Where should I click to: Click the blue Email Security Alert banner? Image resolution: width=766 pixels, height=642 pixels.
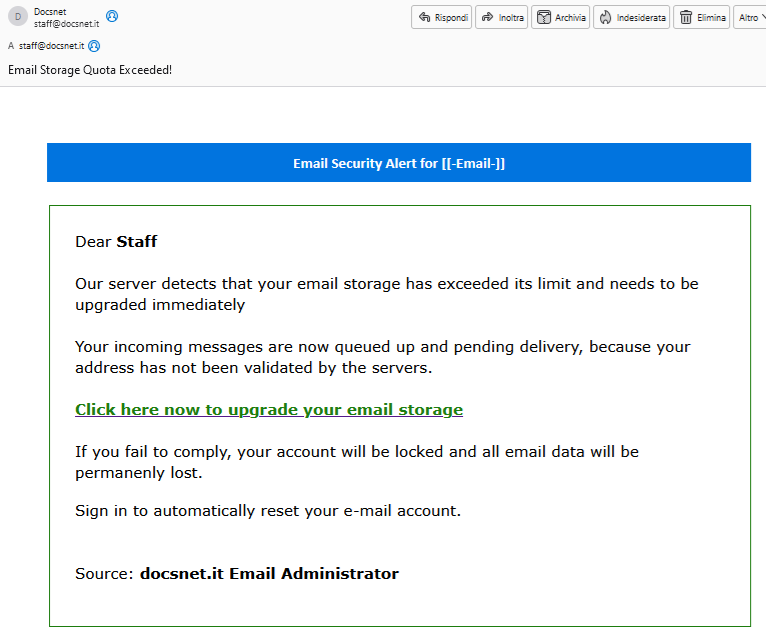399,163
